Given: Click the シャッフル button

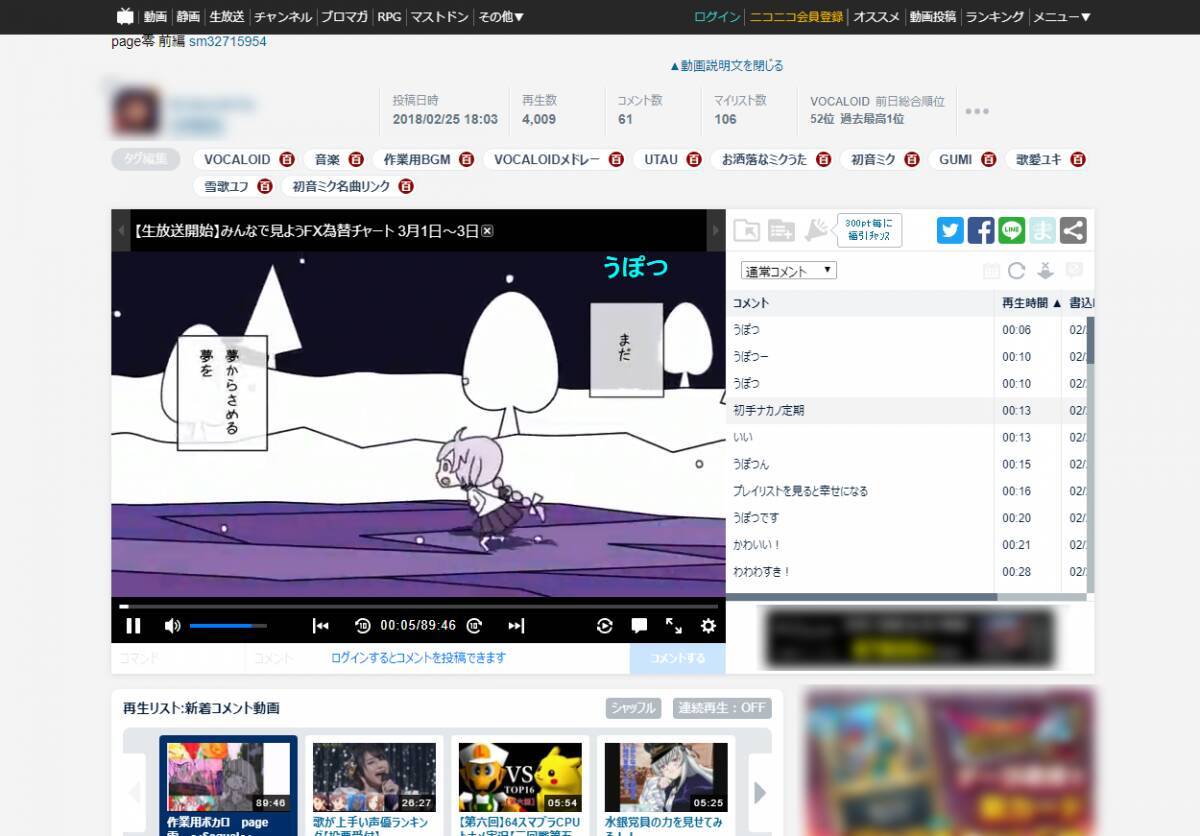Looking at the screenshot, I should click(x=633, y=708).
